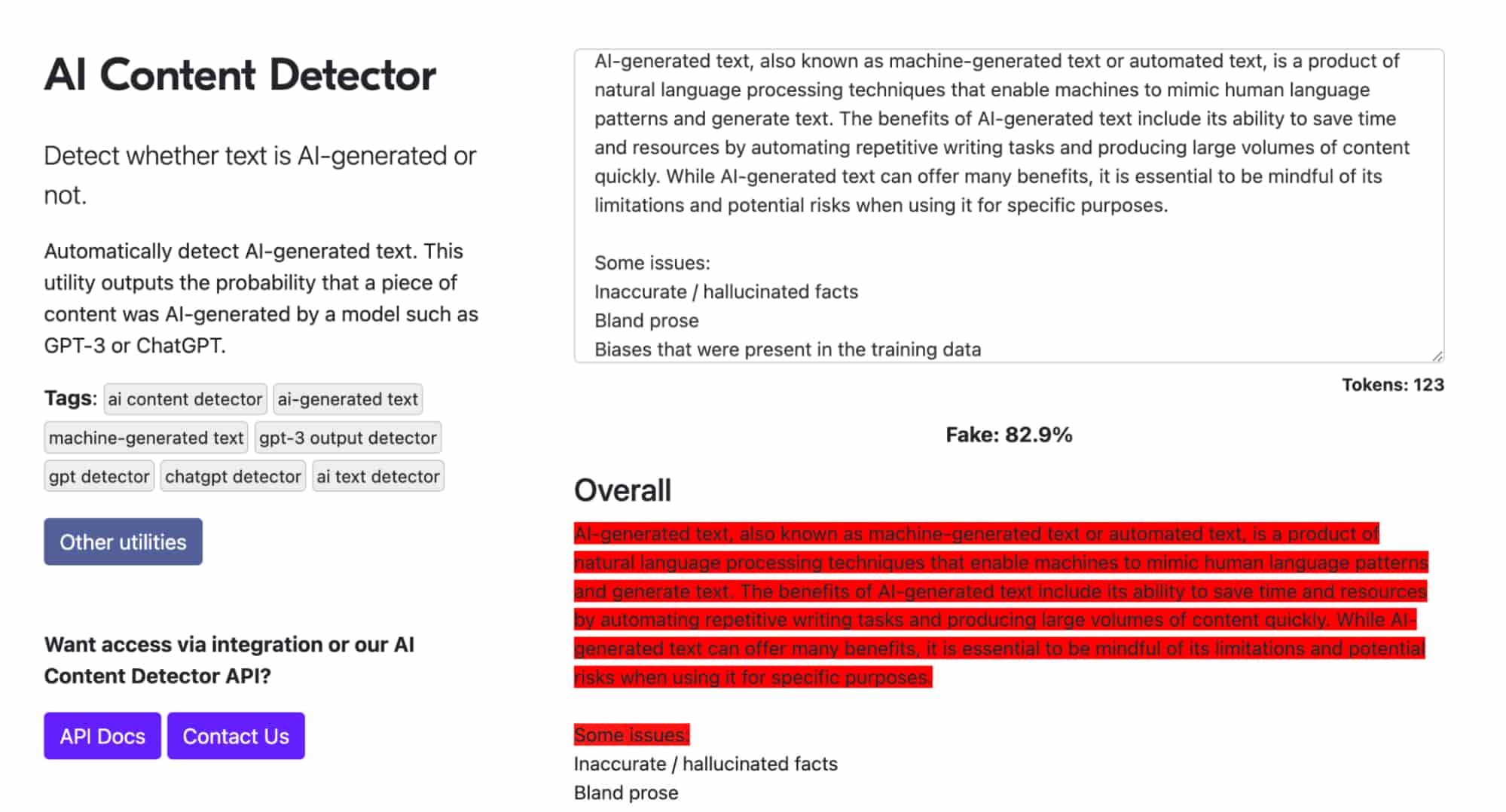Click the 'gpt detector' tag
This screenshot has width=1506, height=812.
point(99,477)
